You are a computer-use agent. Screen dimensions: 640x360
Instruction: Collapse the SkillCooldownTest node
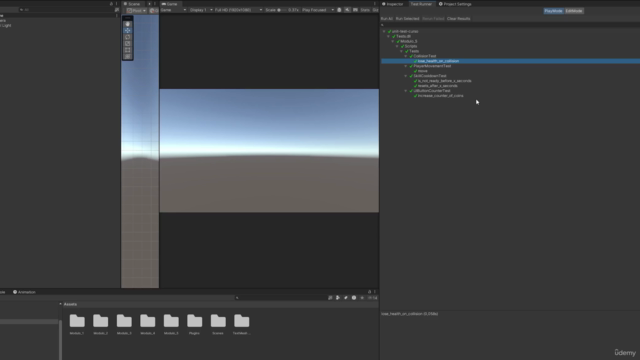coord(406,76)
